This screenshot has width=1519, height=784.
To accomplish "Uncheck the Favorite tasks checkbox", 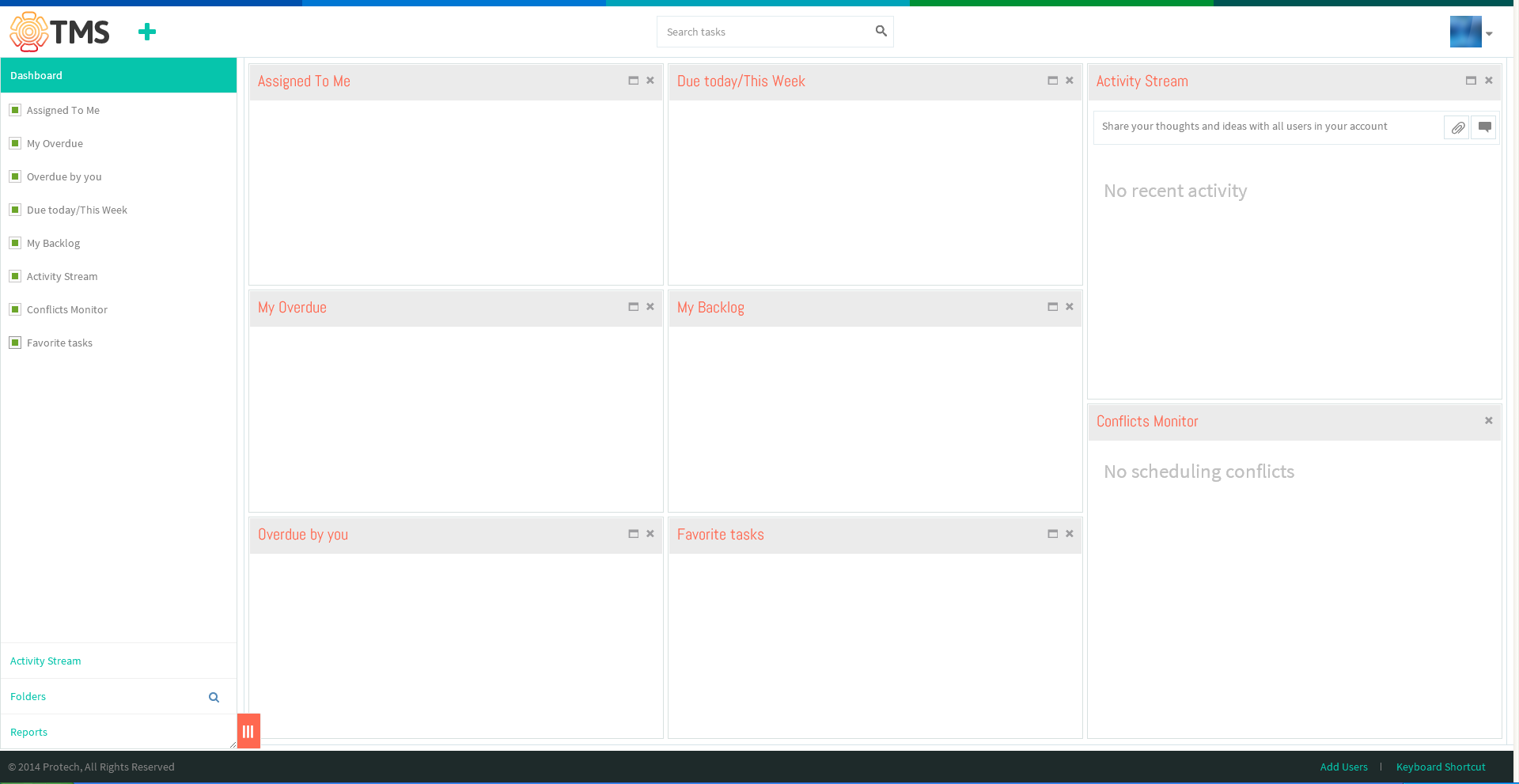I will click(15, 343).
